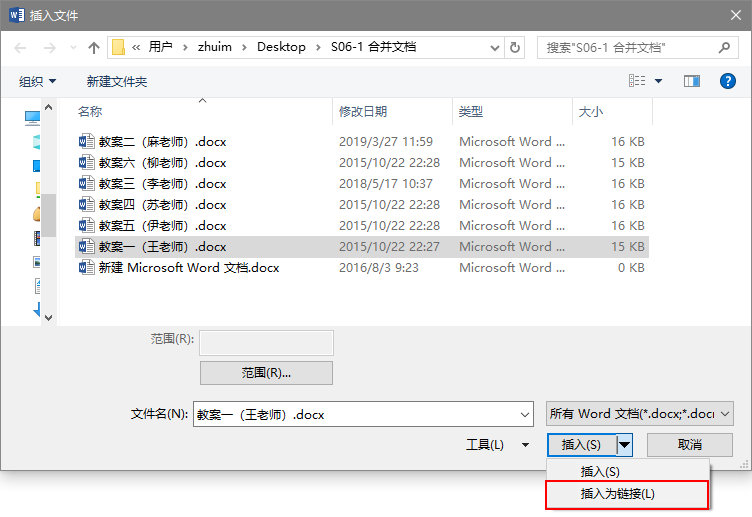Sort by 修改日期 column header
The width and height of the screenshot is (752, 517).
[363, 112]
